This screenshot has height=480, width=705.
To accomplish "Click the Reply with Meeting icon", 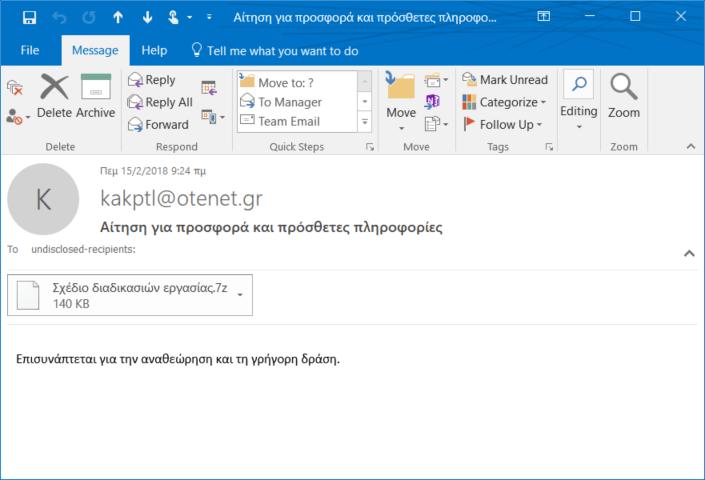I will (x=210, y=88).
